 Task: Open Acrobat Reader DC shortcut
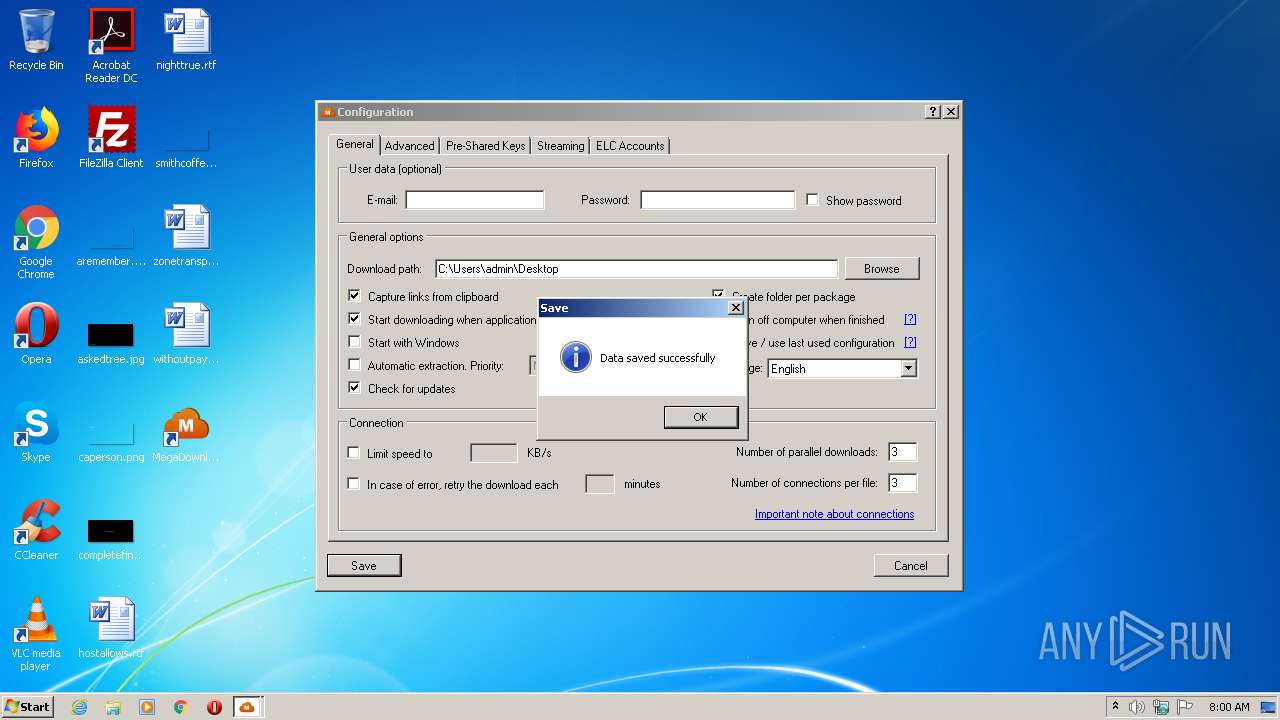pos(111,46)
